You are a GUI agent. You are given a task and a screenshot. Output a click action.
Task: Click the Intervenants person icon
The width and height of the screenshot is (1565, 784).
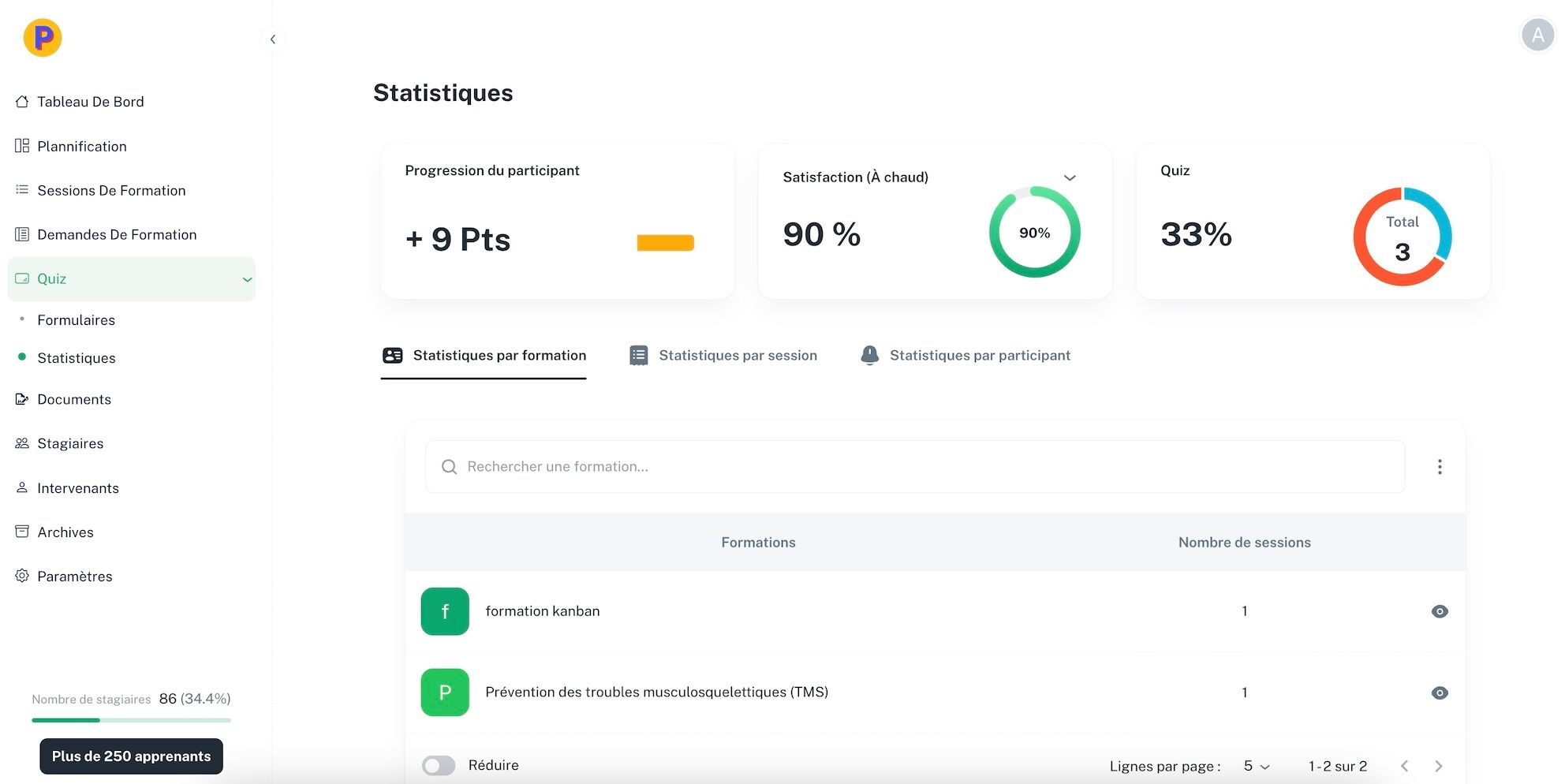click(22, 487)
